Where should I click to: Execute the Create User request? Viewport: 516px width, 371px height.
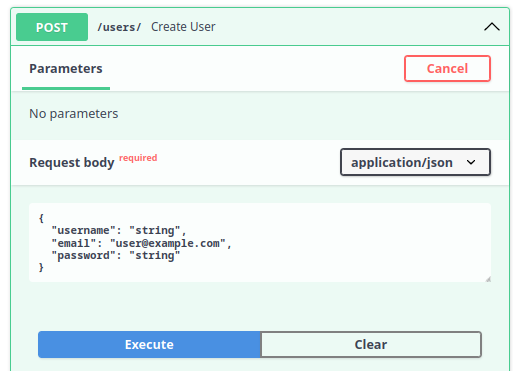click(149, 344)
